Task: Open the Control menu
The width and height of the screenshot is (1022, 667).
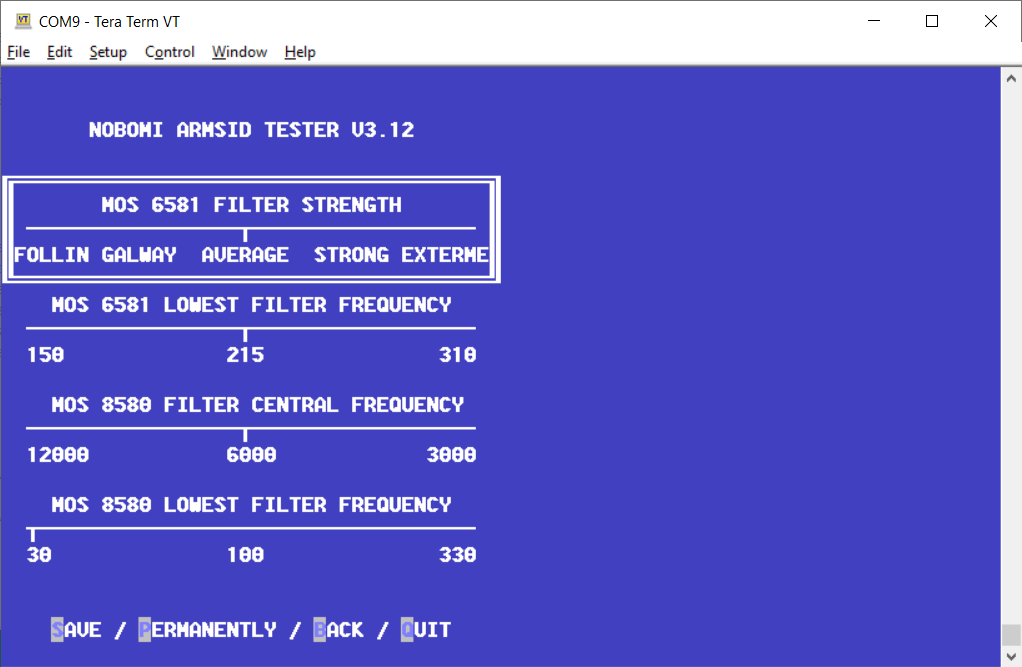Action: [x=169, y=52]
